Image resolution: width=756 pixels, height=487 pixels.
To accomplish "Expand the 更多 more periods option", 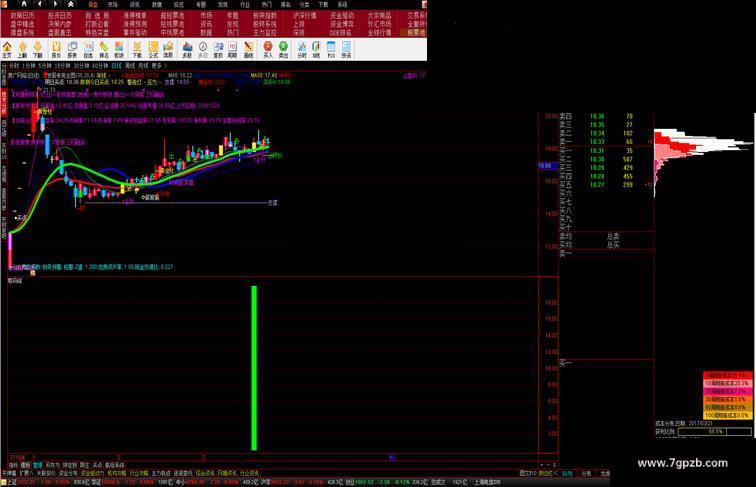I will point(159,66).
